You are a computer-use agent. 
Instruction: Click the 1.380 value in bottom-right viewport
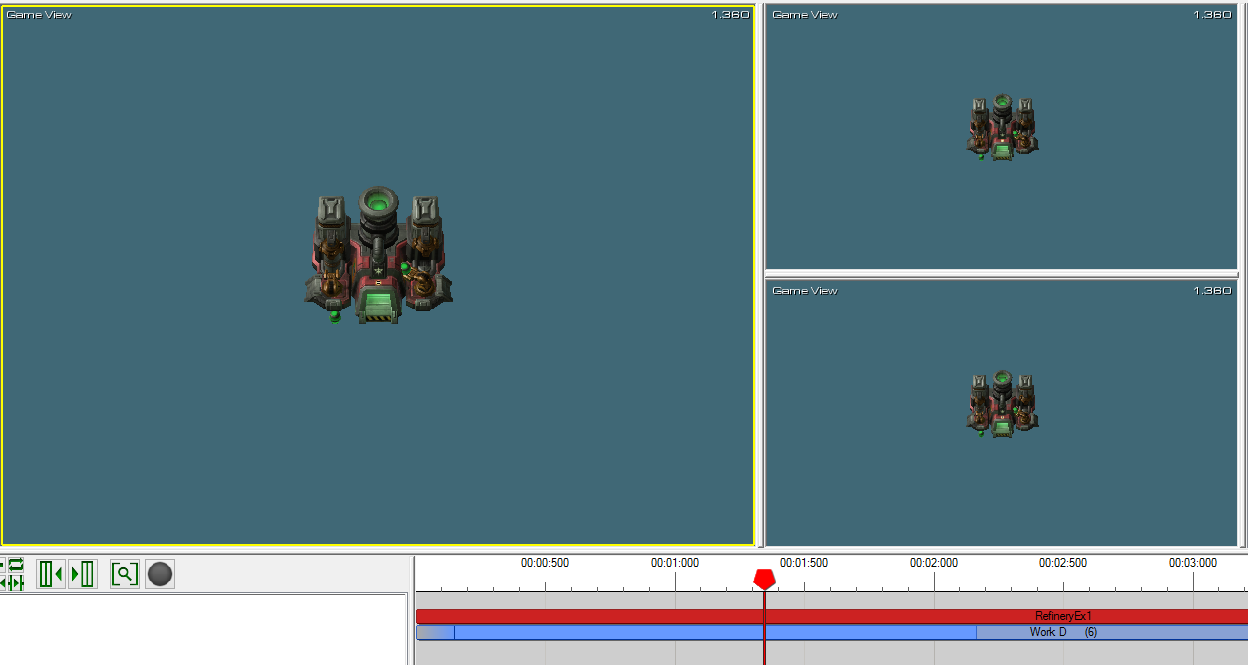coord(1212,291)
